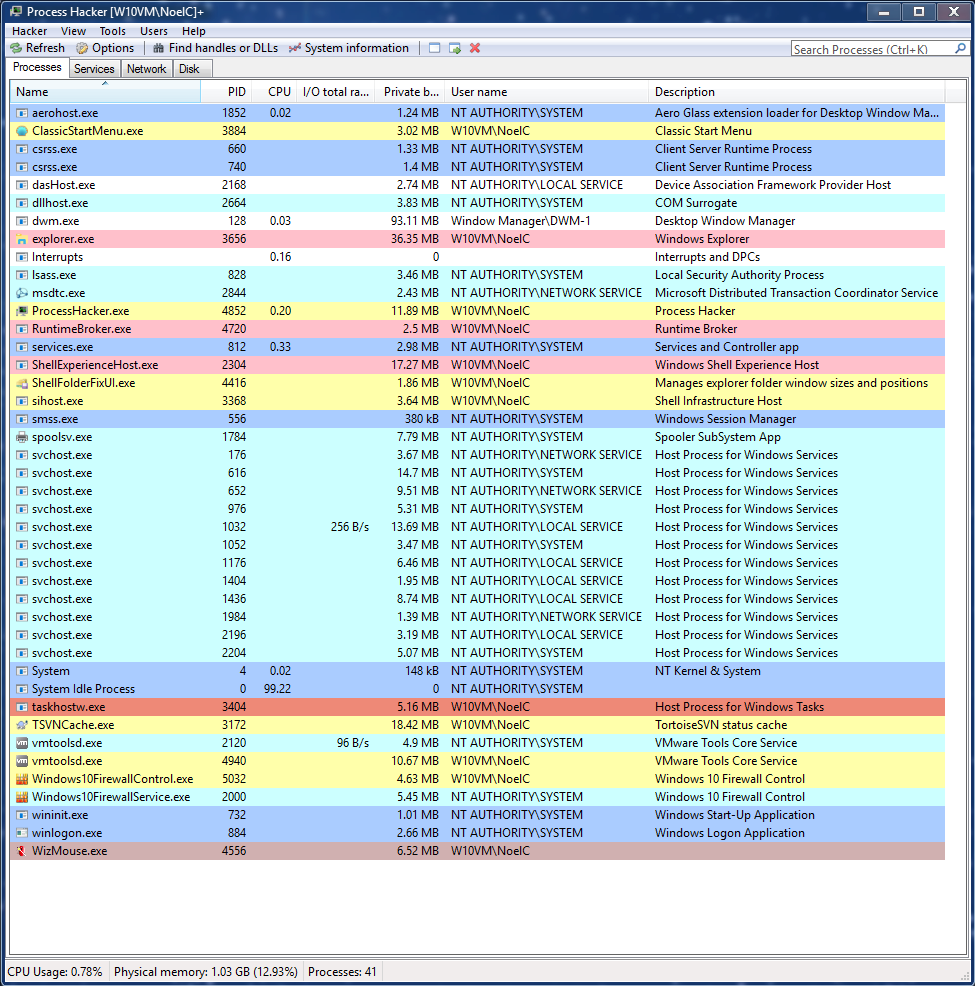The width and height of the screenshot is (975, 986).
Task: Open Options from the toolbar
Action: pos(105,48)
